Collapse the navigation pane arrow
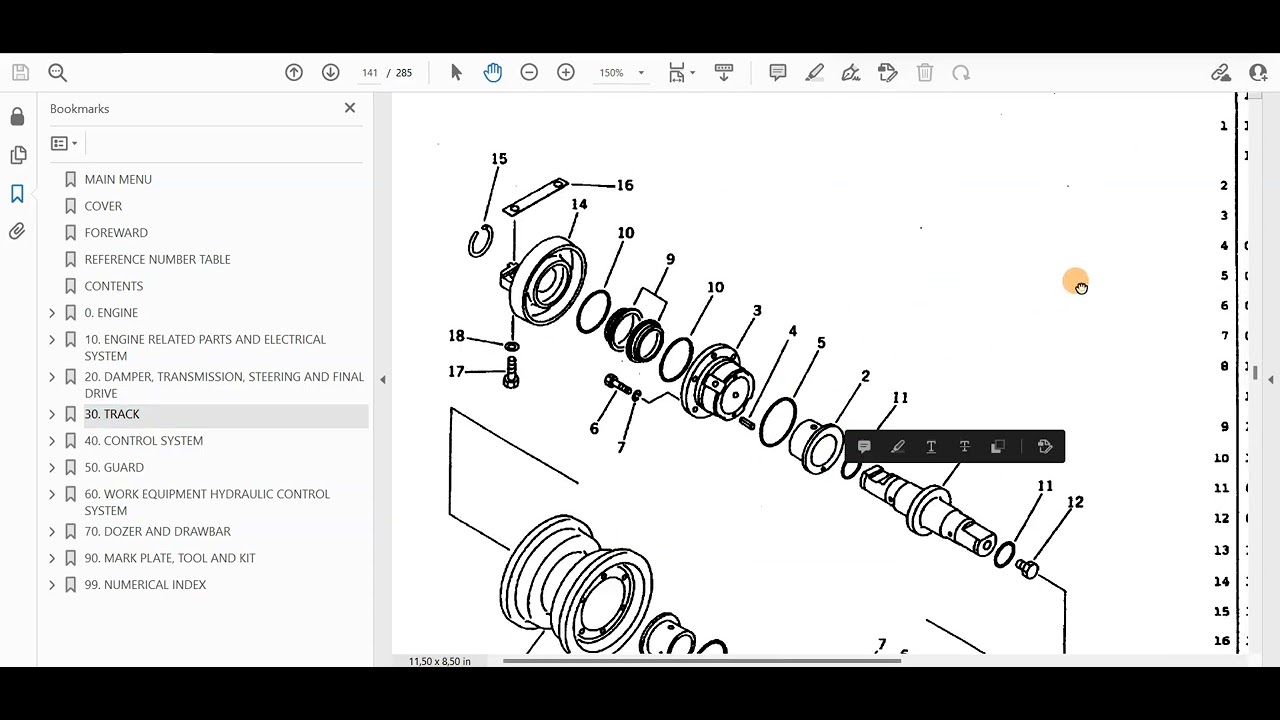The image size is (1280, 720). tap(383, 379)
